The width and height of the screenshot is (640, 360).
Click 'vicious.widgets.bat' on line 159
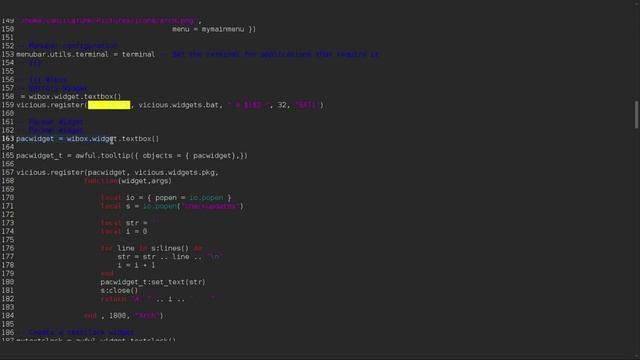pos(178,105)
